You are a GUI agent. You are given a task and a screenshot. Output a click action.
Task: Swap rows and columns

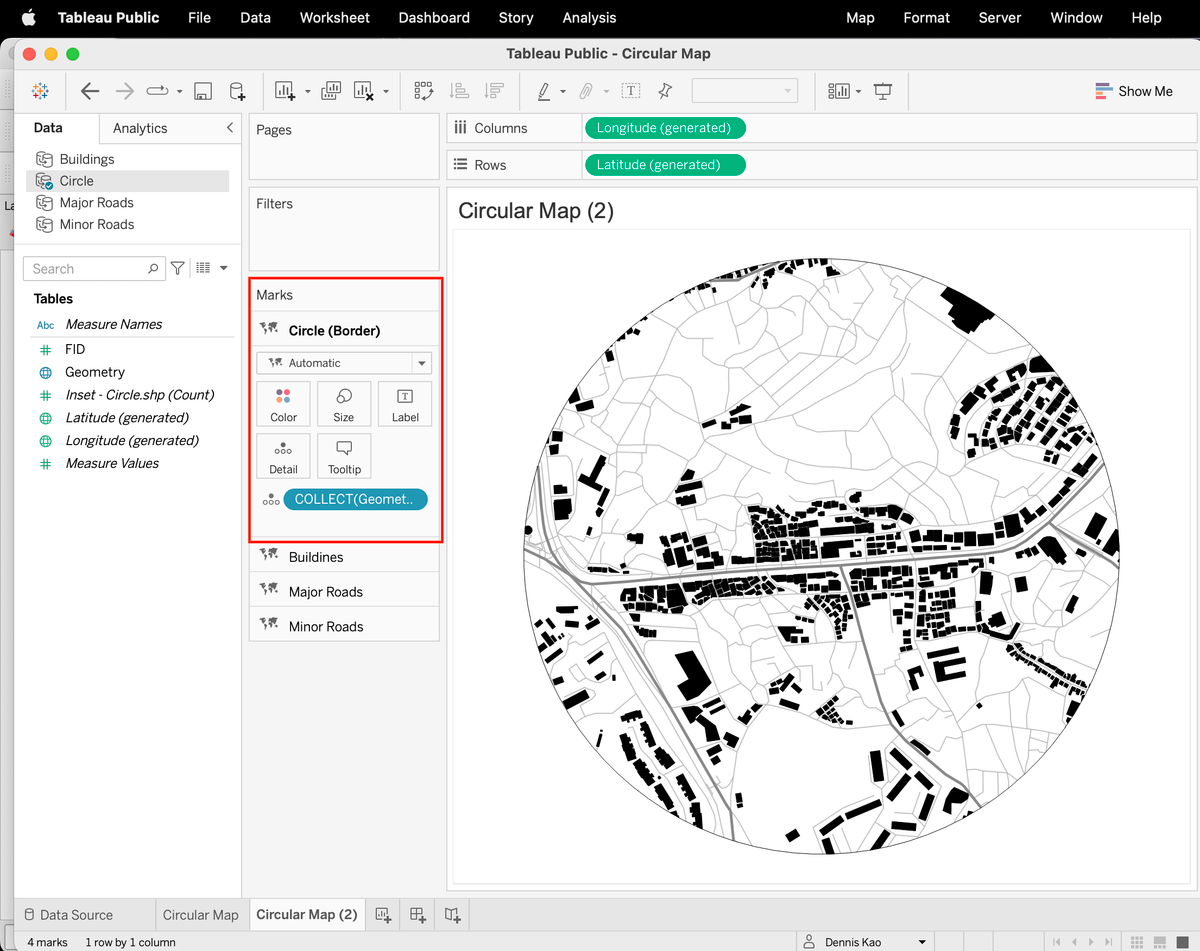[x=423, y=91]
